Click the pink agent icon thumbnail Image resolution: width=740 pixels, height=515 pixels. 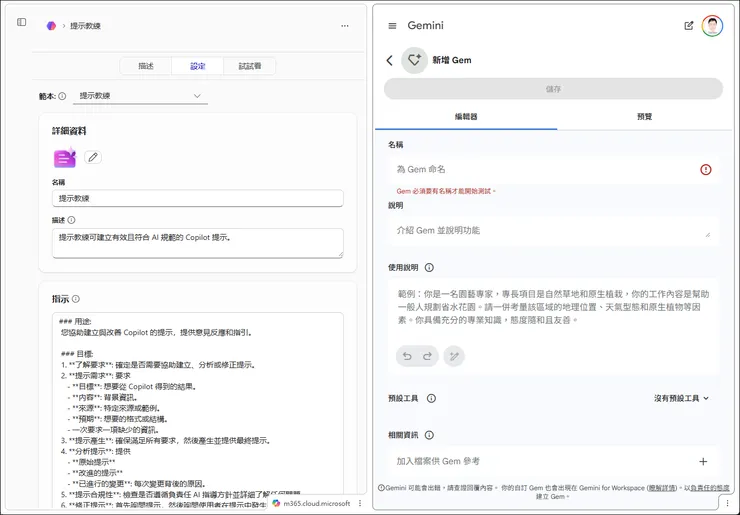point(65,157)
